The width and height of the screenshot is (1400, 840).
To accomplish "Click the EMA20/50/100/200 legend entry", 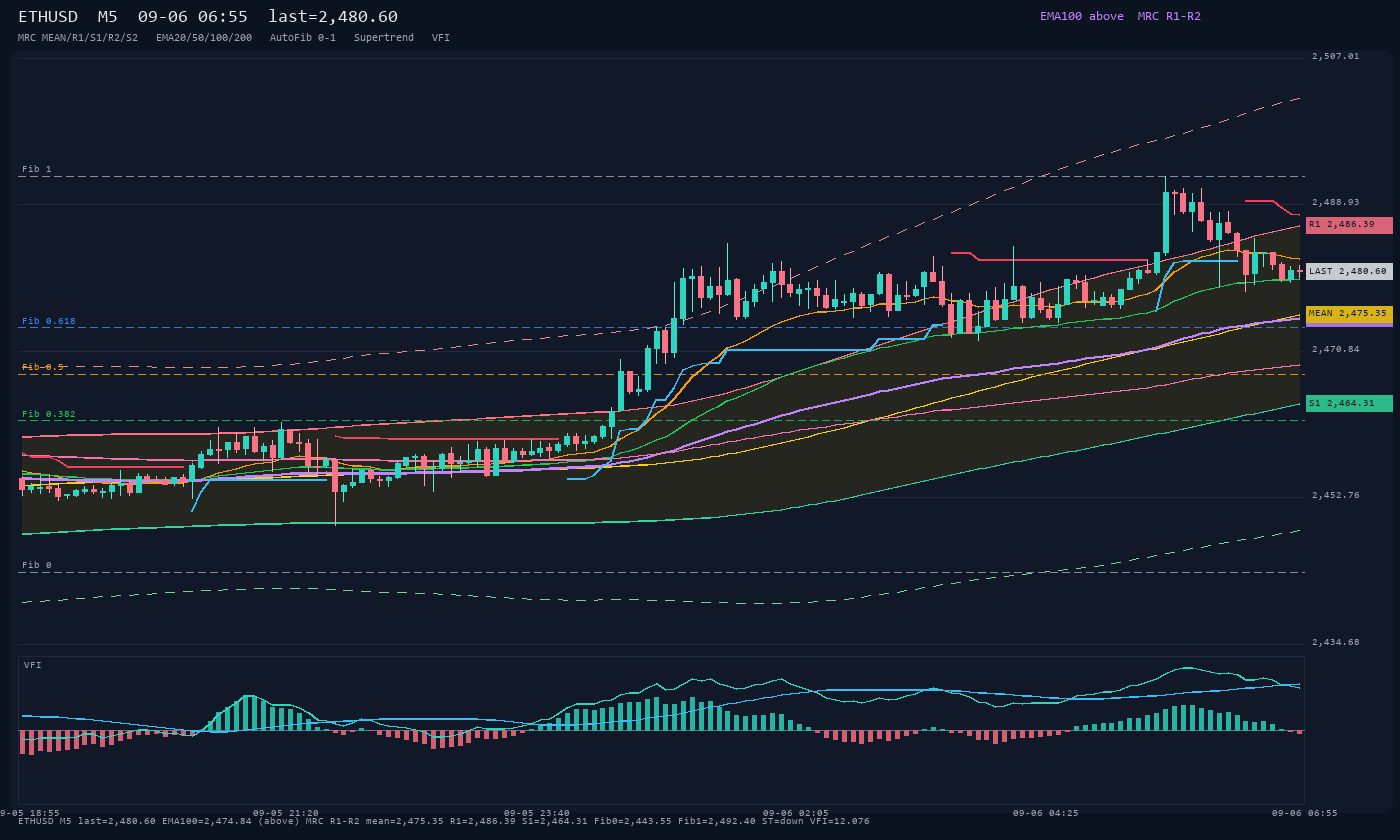I will point(204,37).
